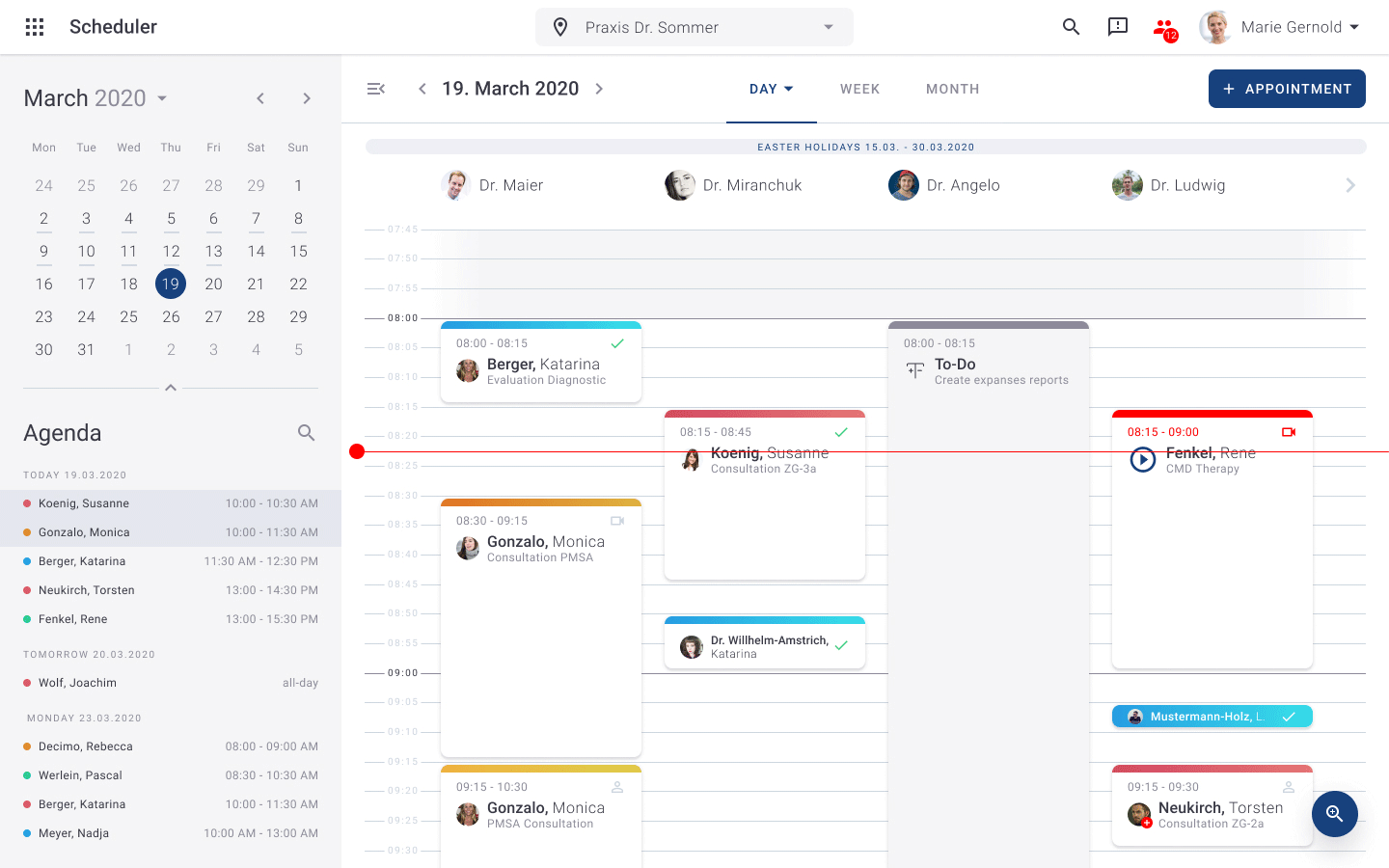Open the apps grid menu
This screenshot has height=868, width=1389.
(x=35, y=27)
